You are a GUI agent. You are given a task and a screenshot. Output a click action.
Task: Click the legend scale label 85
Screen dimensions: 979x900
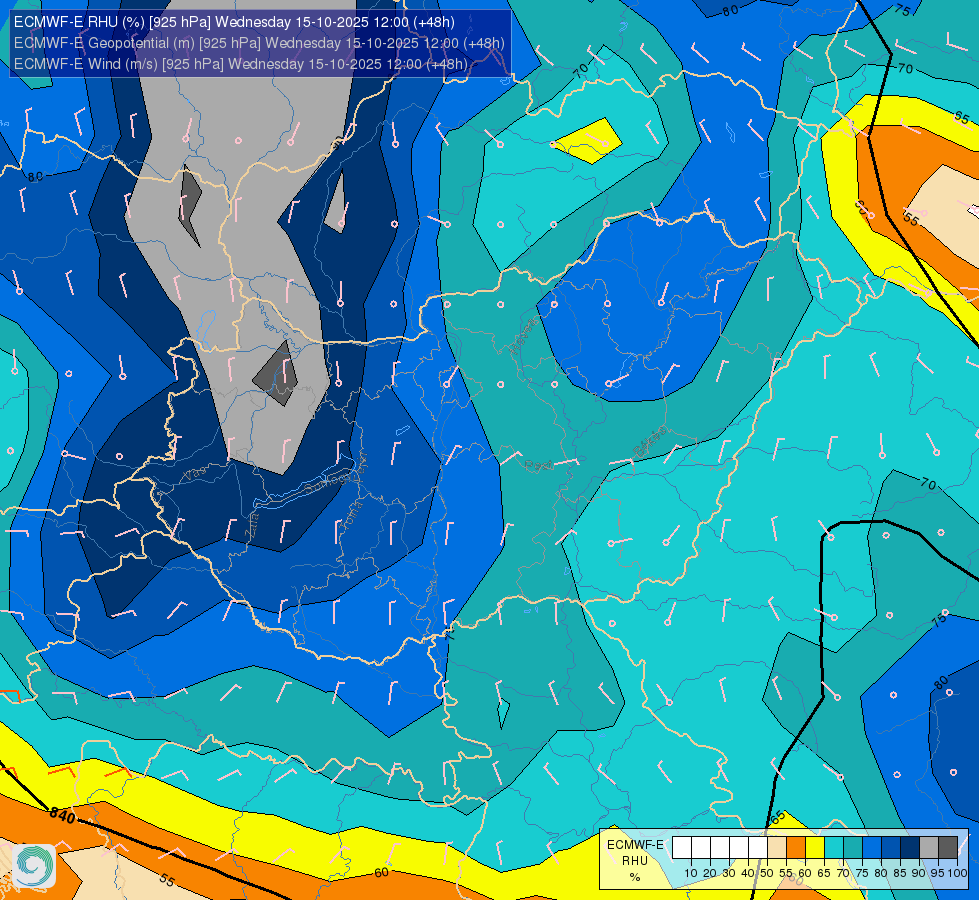[x=900, y=873]
